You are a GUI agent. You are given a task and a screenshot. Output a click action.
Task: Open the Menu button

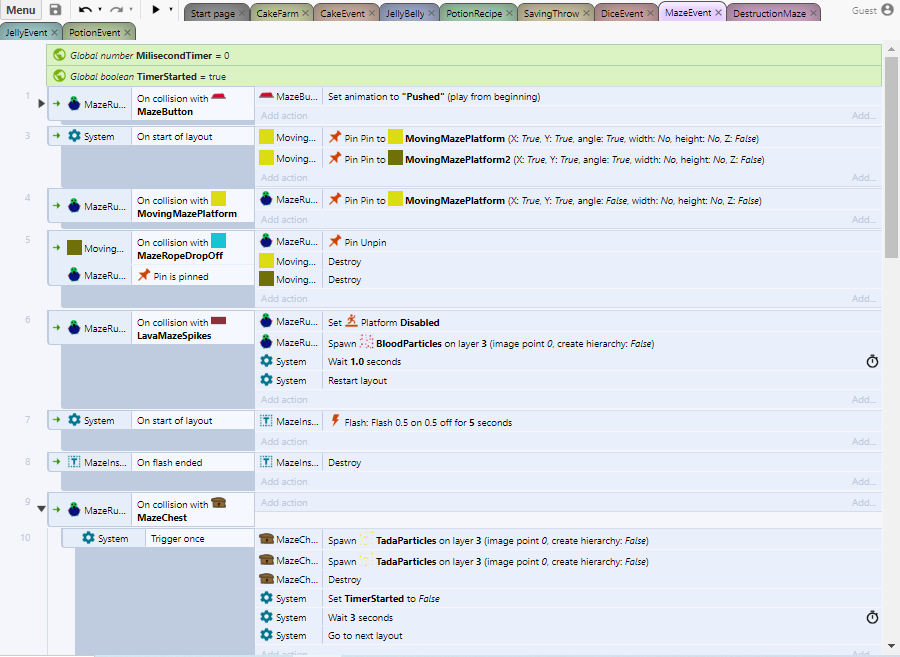pyautogui.click(x=21, y=10)
